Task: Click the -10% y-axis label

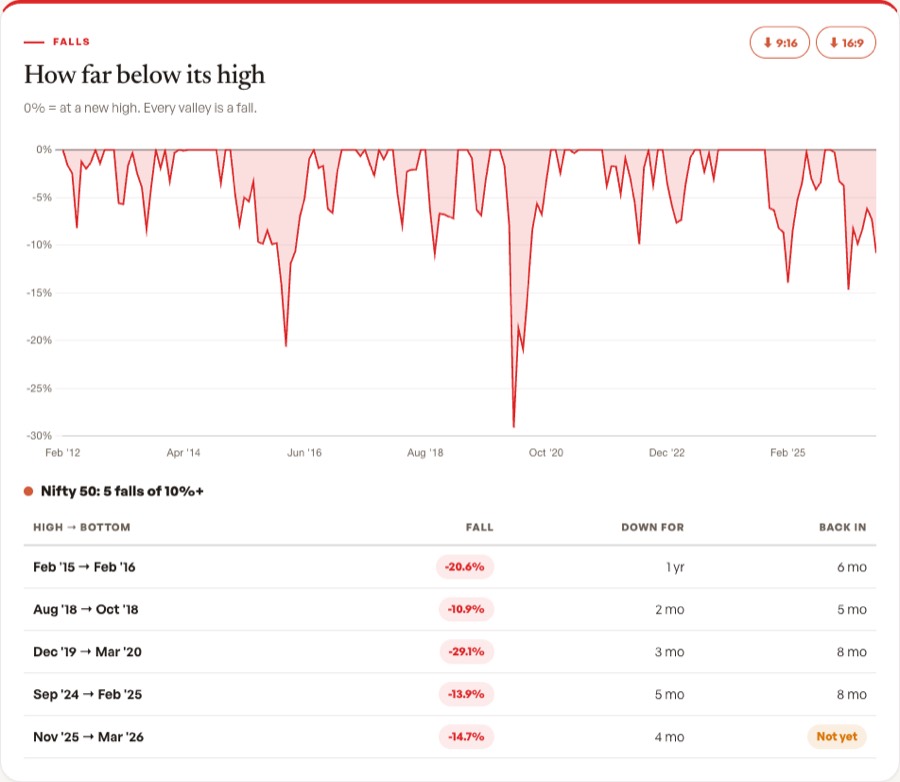Action: click(39, 245)
